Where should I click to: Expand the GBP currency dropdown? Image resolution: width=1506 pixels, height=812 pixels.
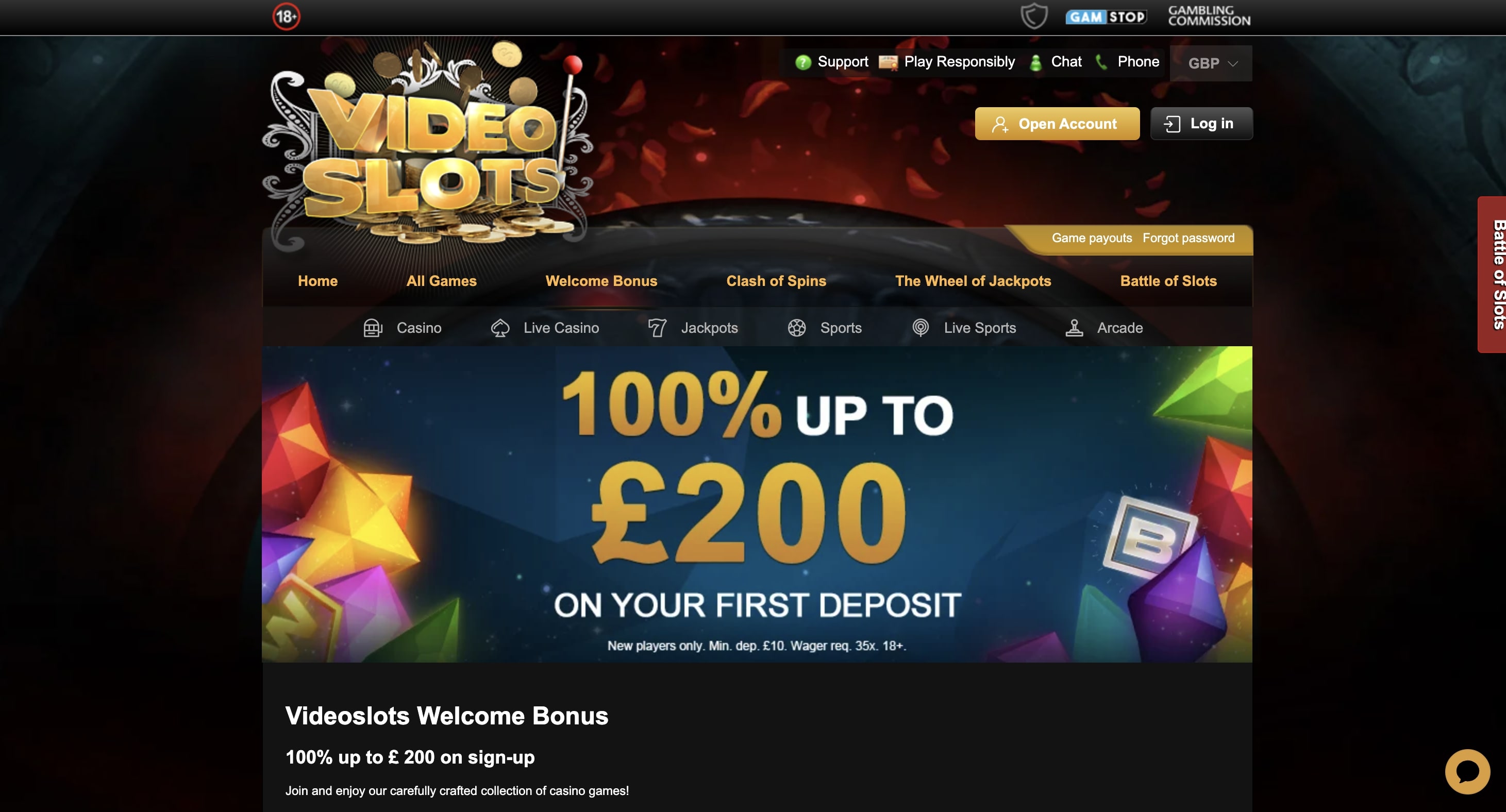coord(1211,63)
